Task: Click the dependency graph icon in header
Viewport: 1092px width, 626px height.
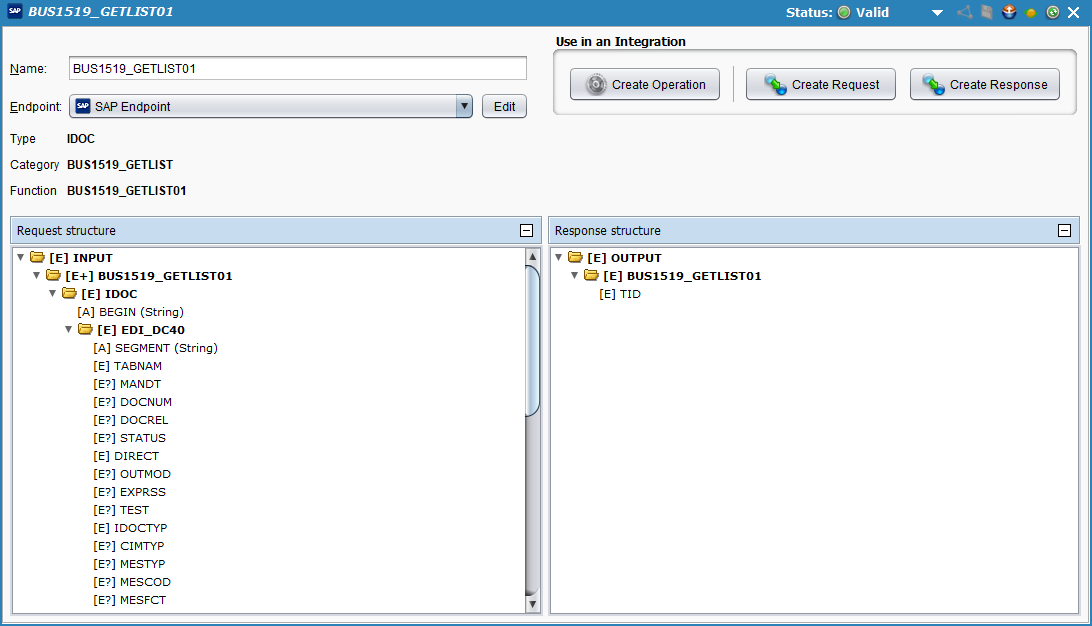Action: coord(964,13)
